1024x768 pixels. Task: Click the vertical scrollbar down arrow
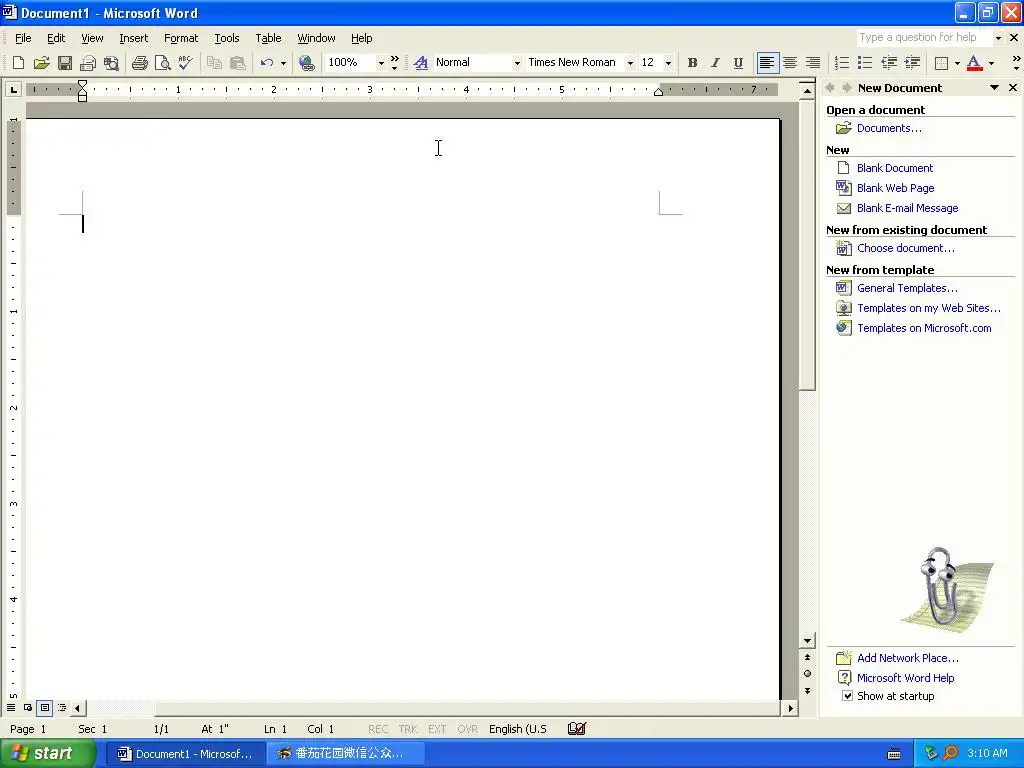tap(807, 641)
